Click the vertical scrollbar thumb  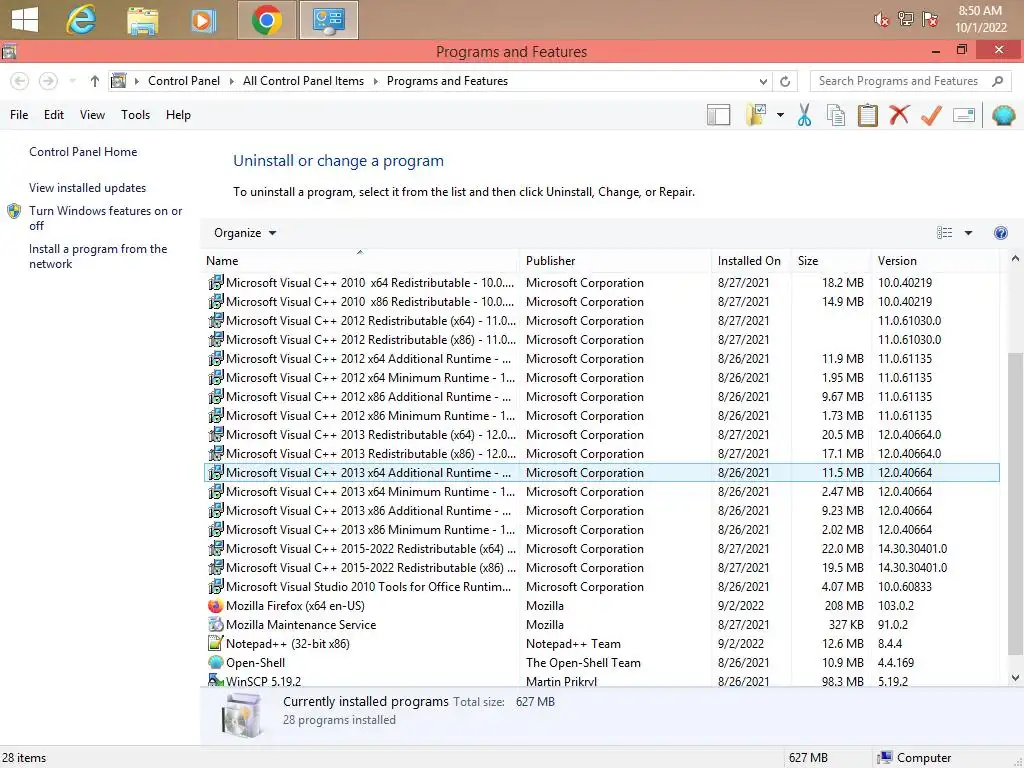tap(1015, 504)
